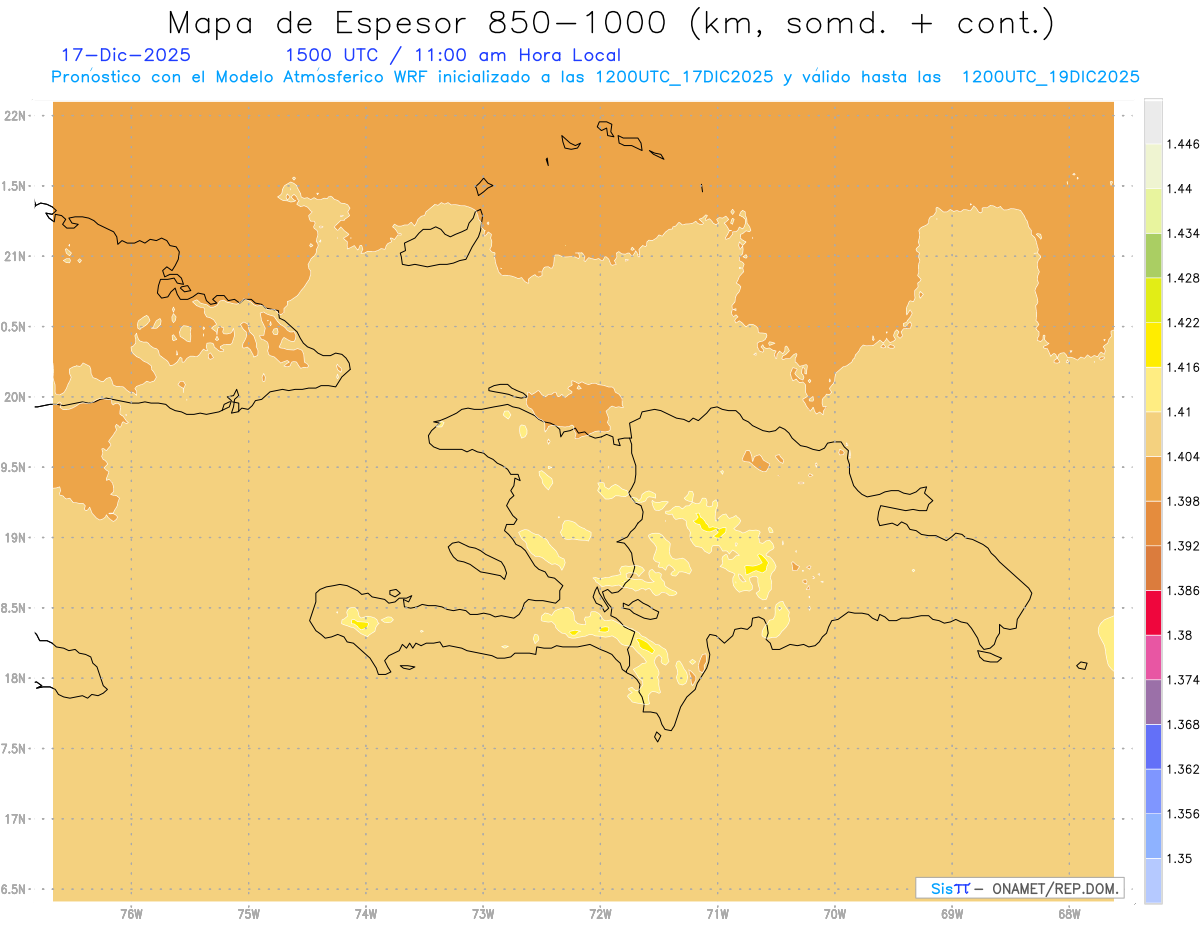Screen dimensions: 1200x927
Task: Click the colorbar value 1.368
Action: pyautogui.click(x=1183, y=724)
